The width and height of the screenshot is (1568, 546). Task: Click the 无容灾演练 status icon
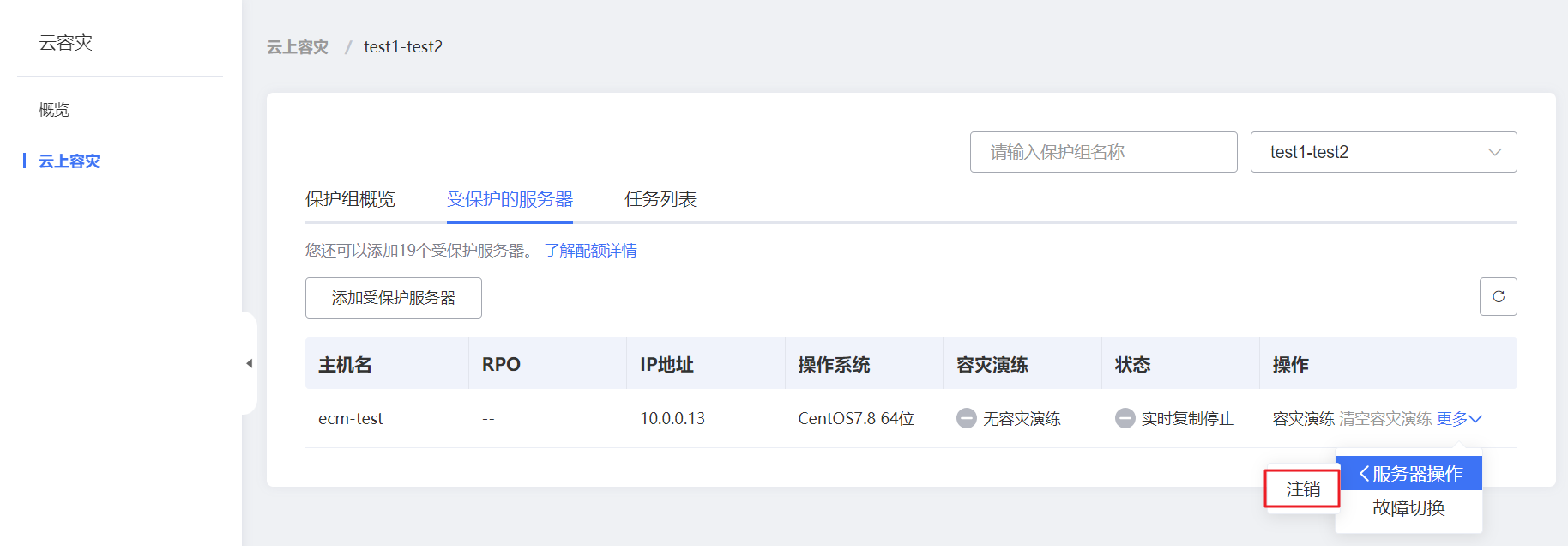pos(967,418)
